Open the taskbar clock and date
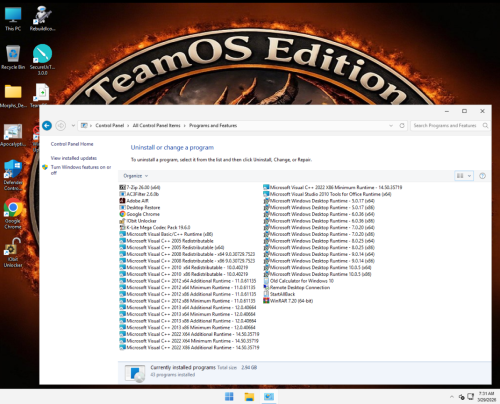This screenshot has width=500, height=404. pos(486,397)
